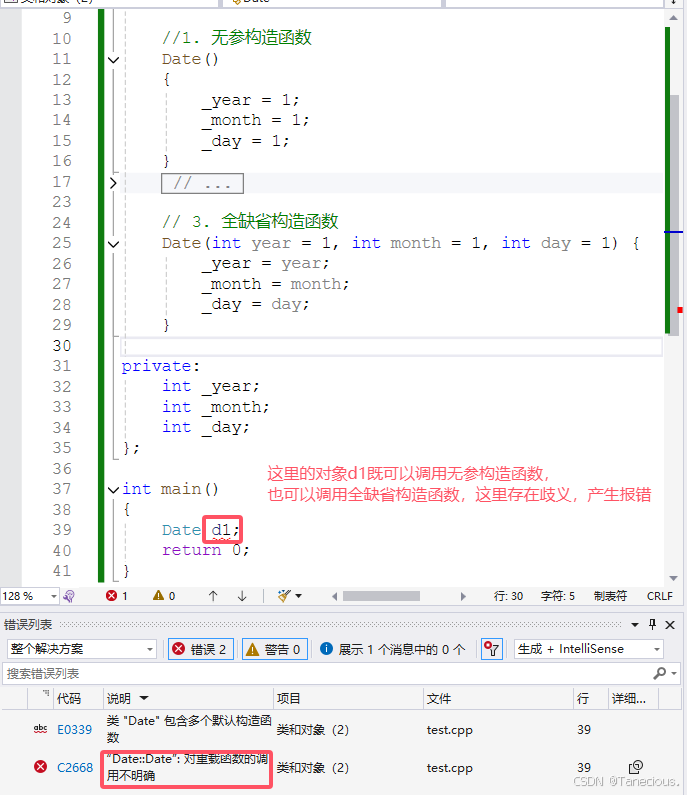The height and width of the screenshot is (795, 687).
Task: Click the 详细... column header
Action: tap(629, 699)
